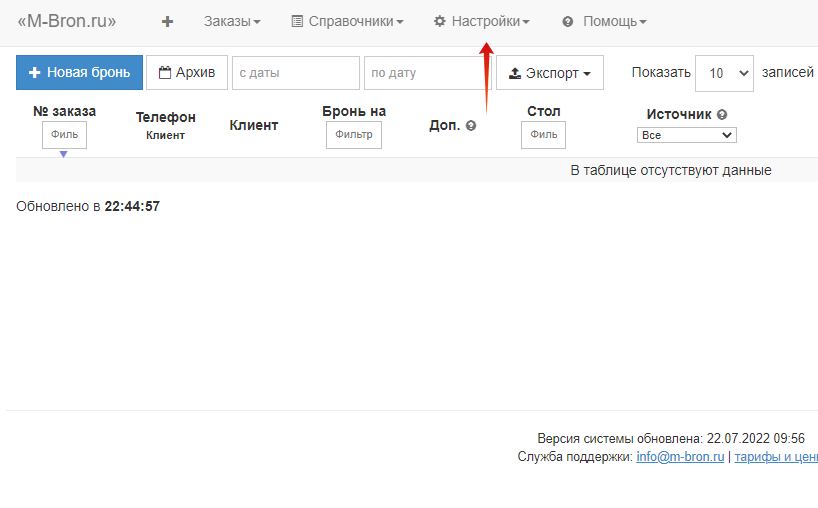Click the upload icon on Экспорт button
Image resolution: width=818 pixels, height=508 pixels.
click(514, 73)
